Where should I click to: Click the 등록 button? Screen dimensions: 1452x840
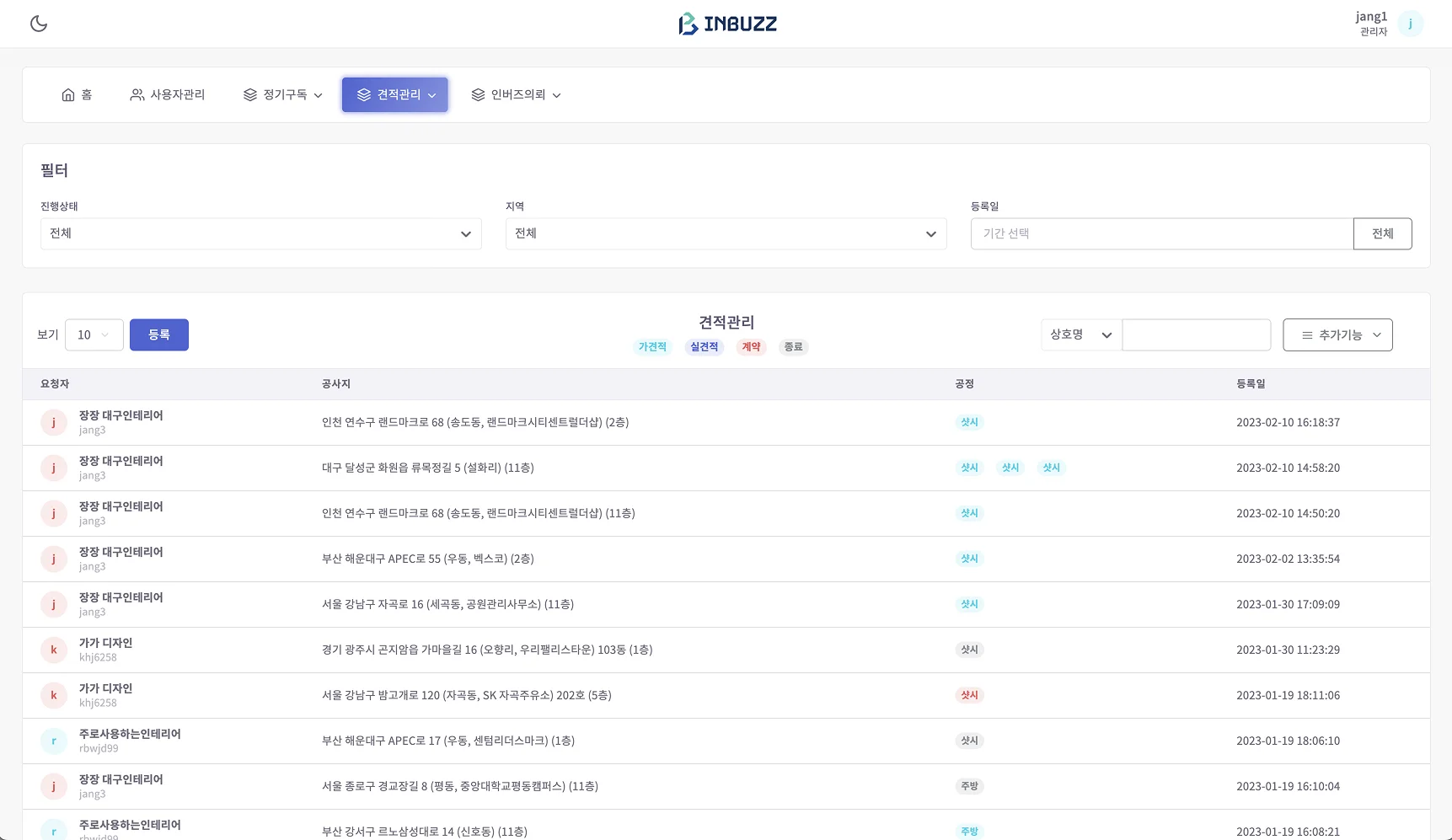point(159,335)
